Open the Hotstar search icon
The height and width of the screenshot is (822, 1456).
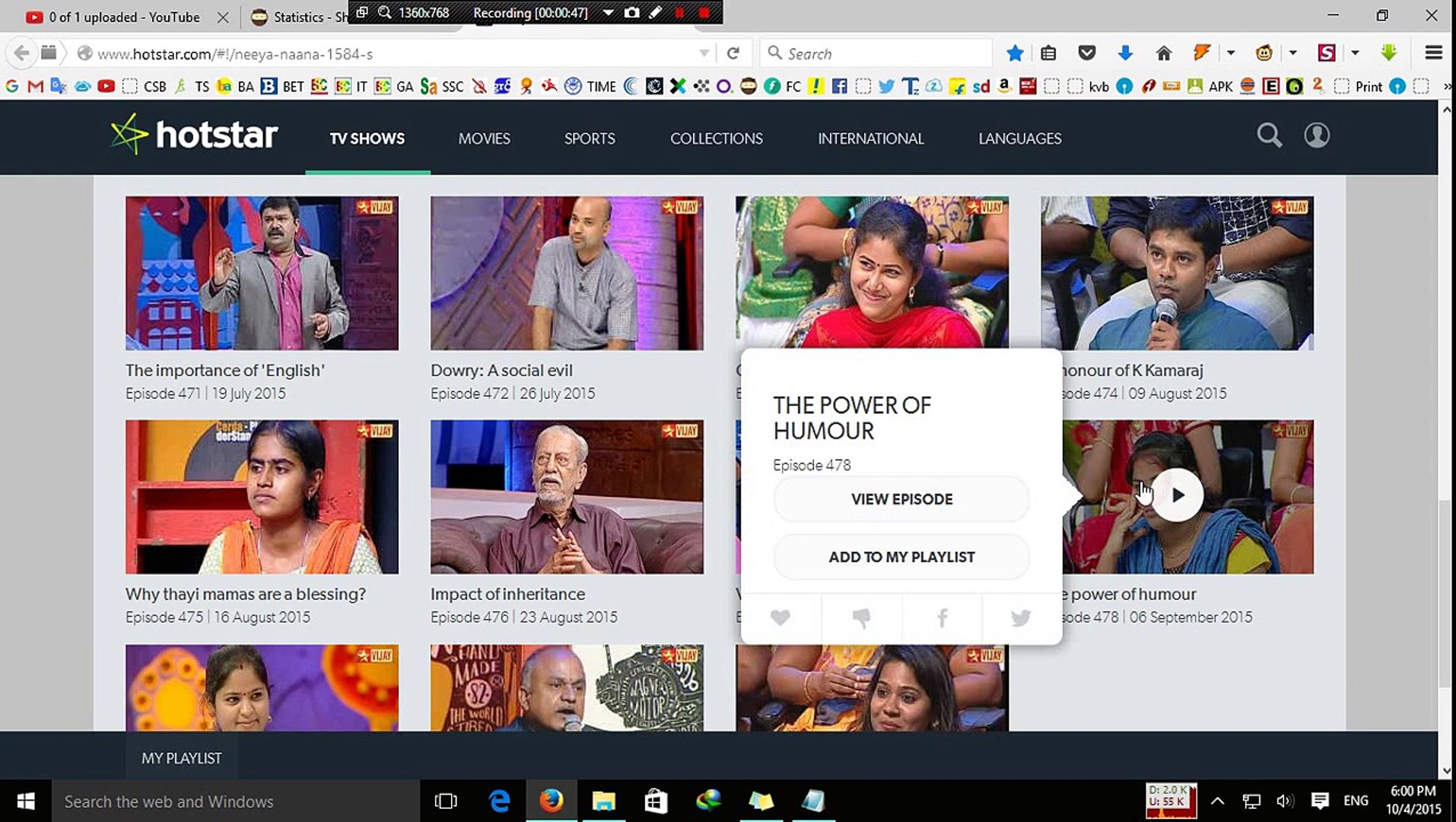point(1269,135)
